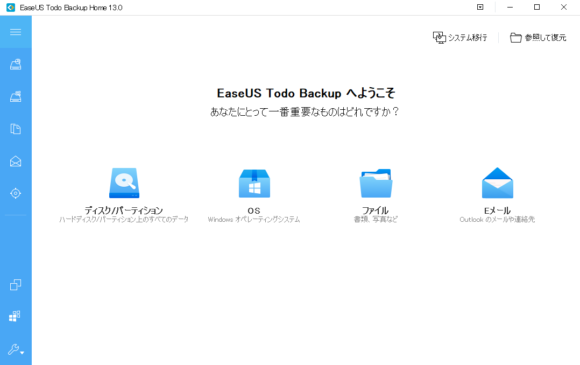Image resolution: width=580 pixels, height=365 pixels.
Task: Open the title bar dropdown menu button
Action: (480, 7)
